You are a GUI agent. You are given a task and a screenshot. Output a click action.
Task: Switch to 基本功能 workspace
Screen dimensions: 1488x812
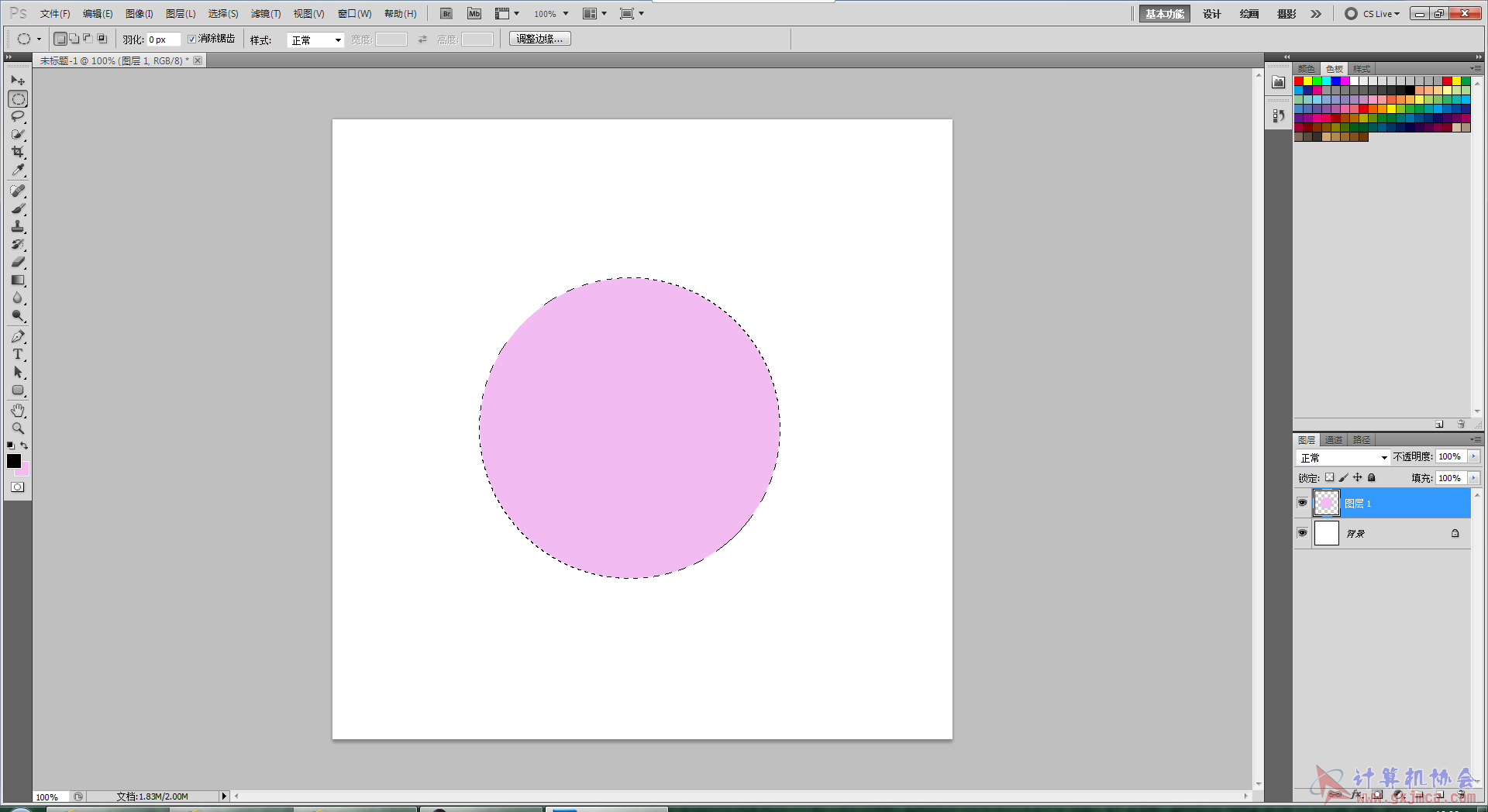point(1165,14)
